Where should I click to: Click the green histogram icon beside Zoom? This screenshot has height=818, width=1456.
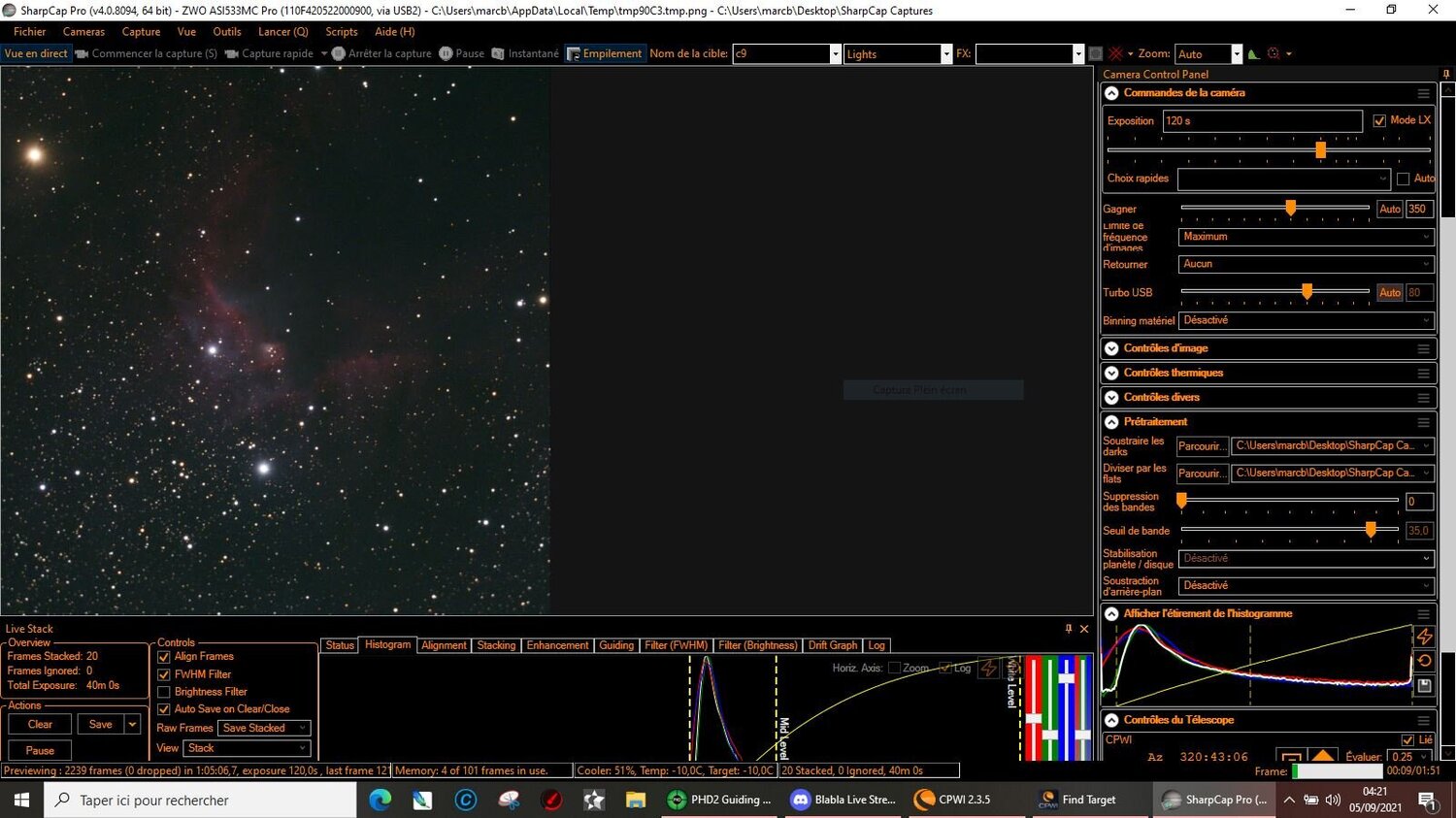point(1253,53)
